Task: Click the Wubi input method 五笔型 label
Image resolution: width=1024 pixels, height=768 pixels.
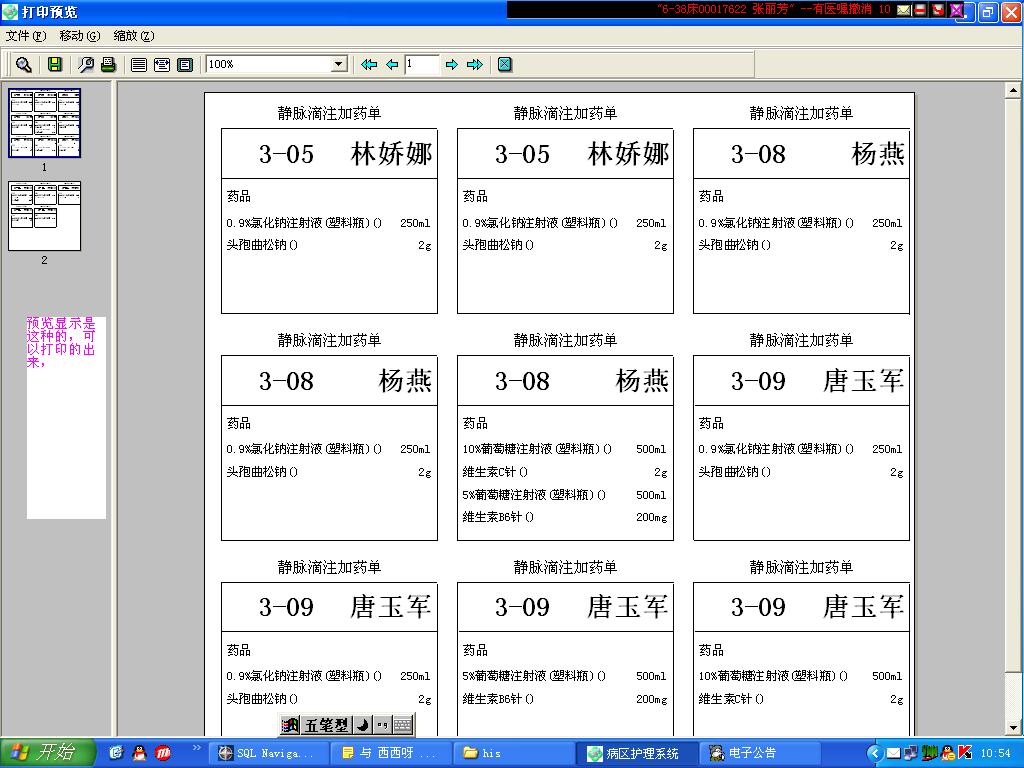Action: [x=326, y=725]
